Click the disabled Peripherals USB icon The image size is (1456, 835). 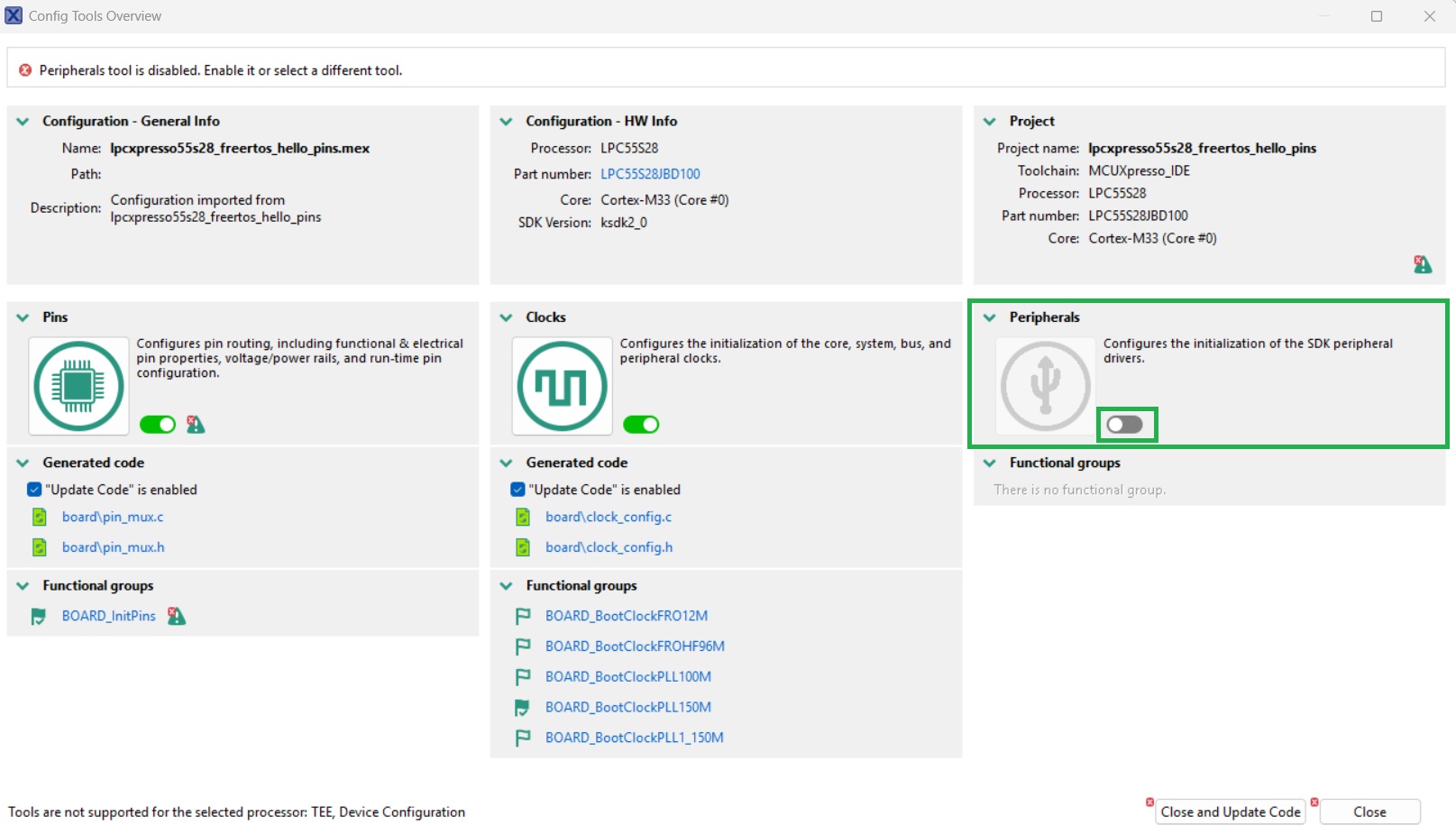click(x=1045, y=386)
